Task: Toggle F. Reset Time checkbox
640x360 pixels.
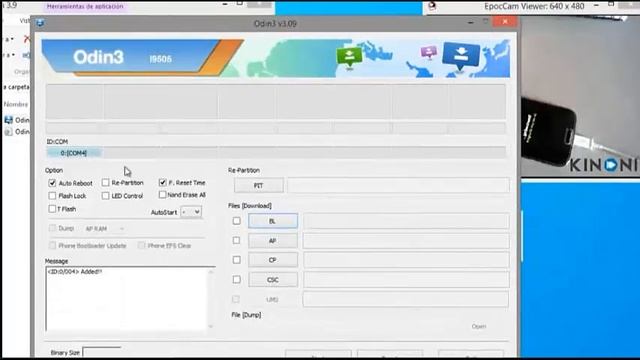Action: [162, 182]
